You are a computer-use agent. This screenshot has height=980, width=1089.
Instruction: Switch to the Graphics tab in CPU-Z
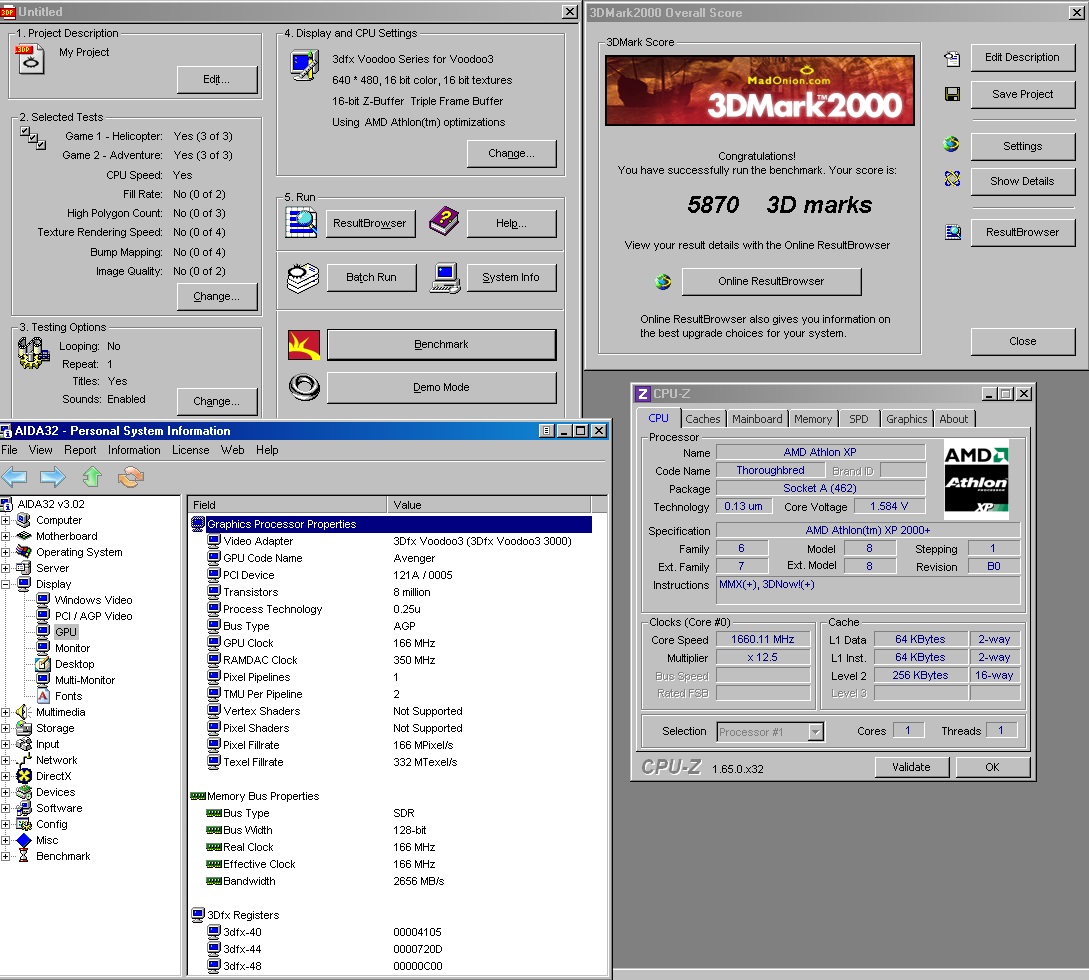pyautogui.click(x=906, y=419)
